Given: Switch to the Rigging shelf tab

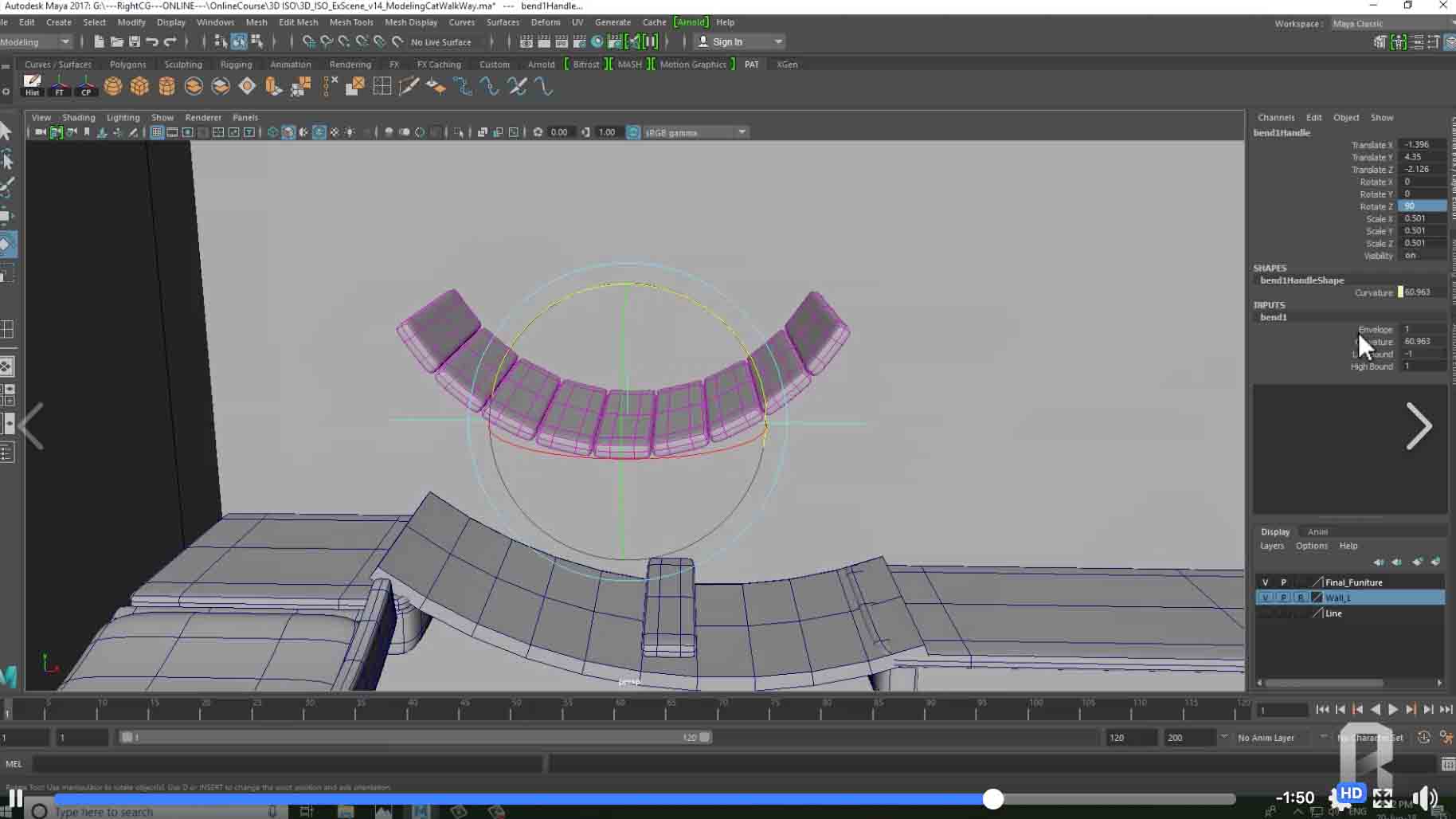Looking at the screenshot, I should 236,65.
